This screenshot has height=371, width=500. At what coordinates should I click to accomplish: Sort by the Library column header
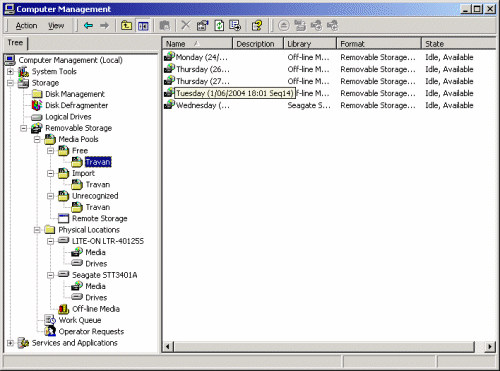[310, 44]
